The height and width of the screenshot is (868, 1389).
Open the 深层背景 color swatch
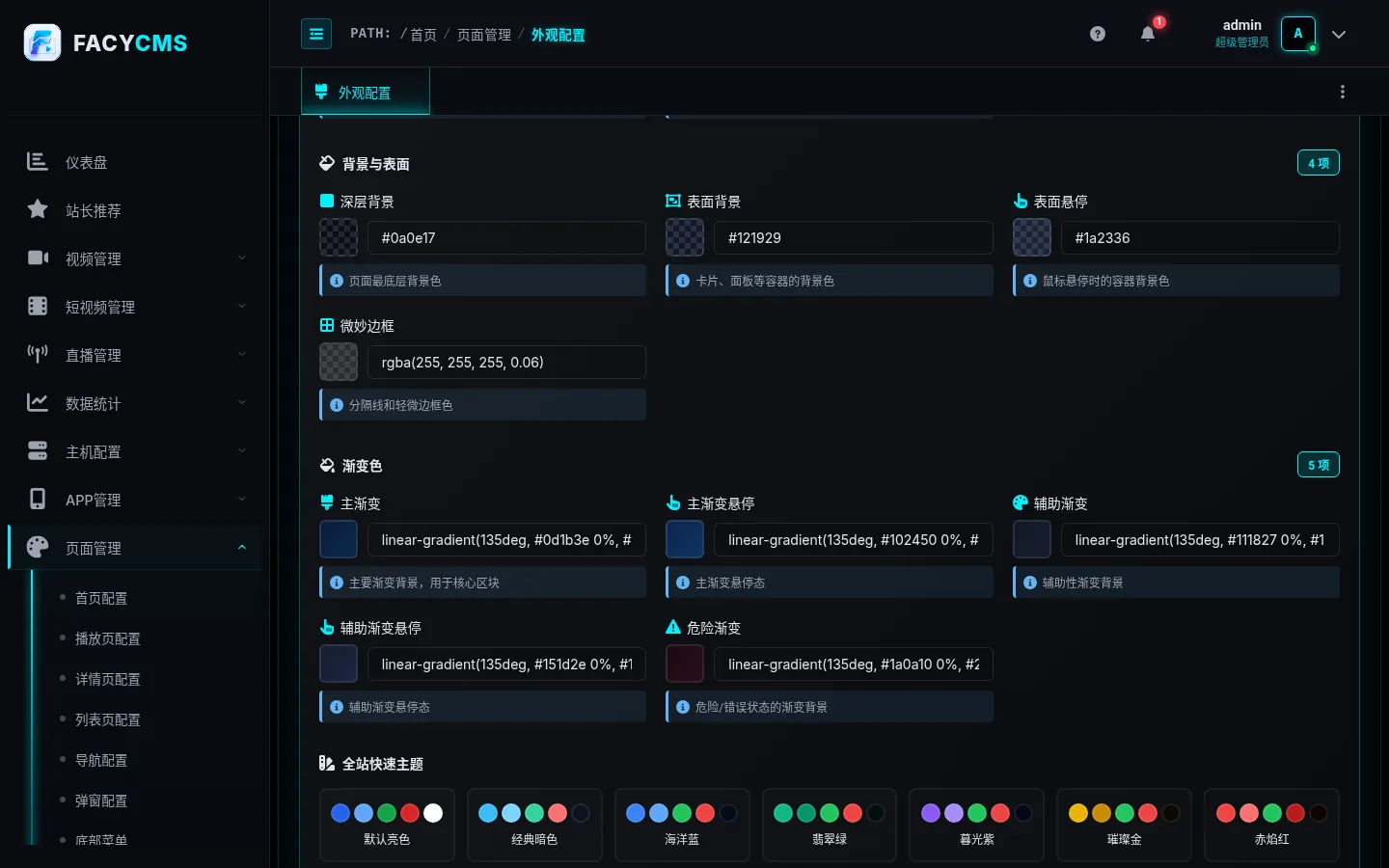[x=339, y=237]
